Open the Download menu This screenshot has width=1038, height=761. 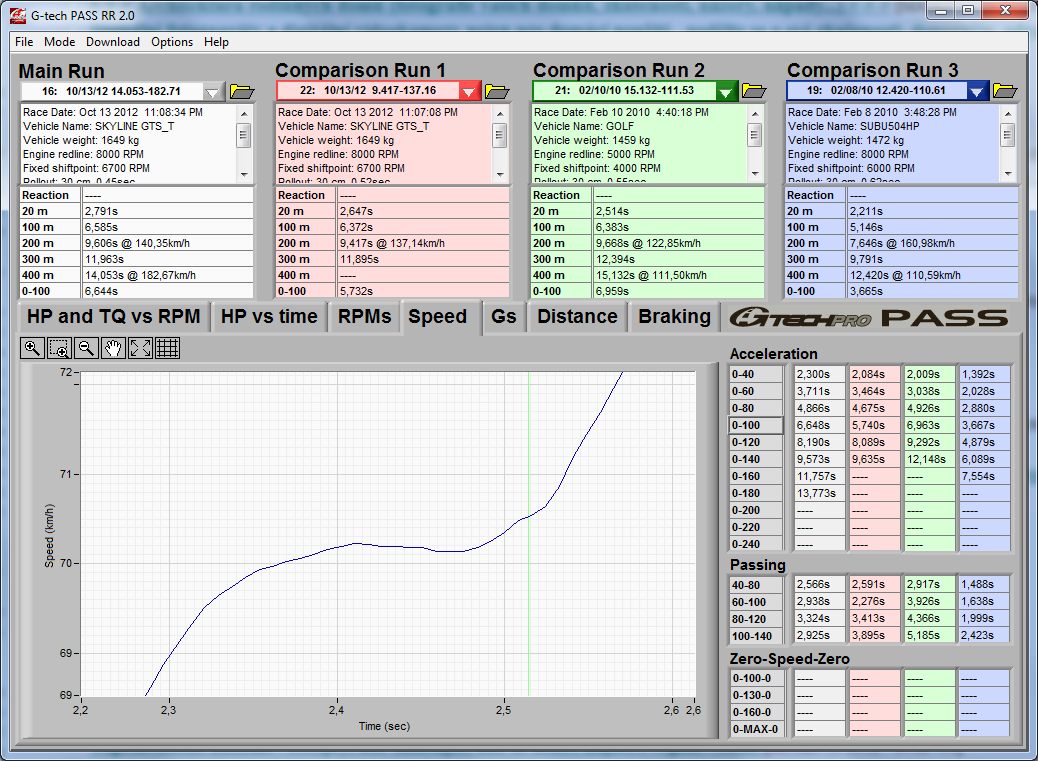(113, 42)
